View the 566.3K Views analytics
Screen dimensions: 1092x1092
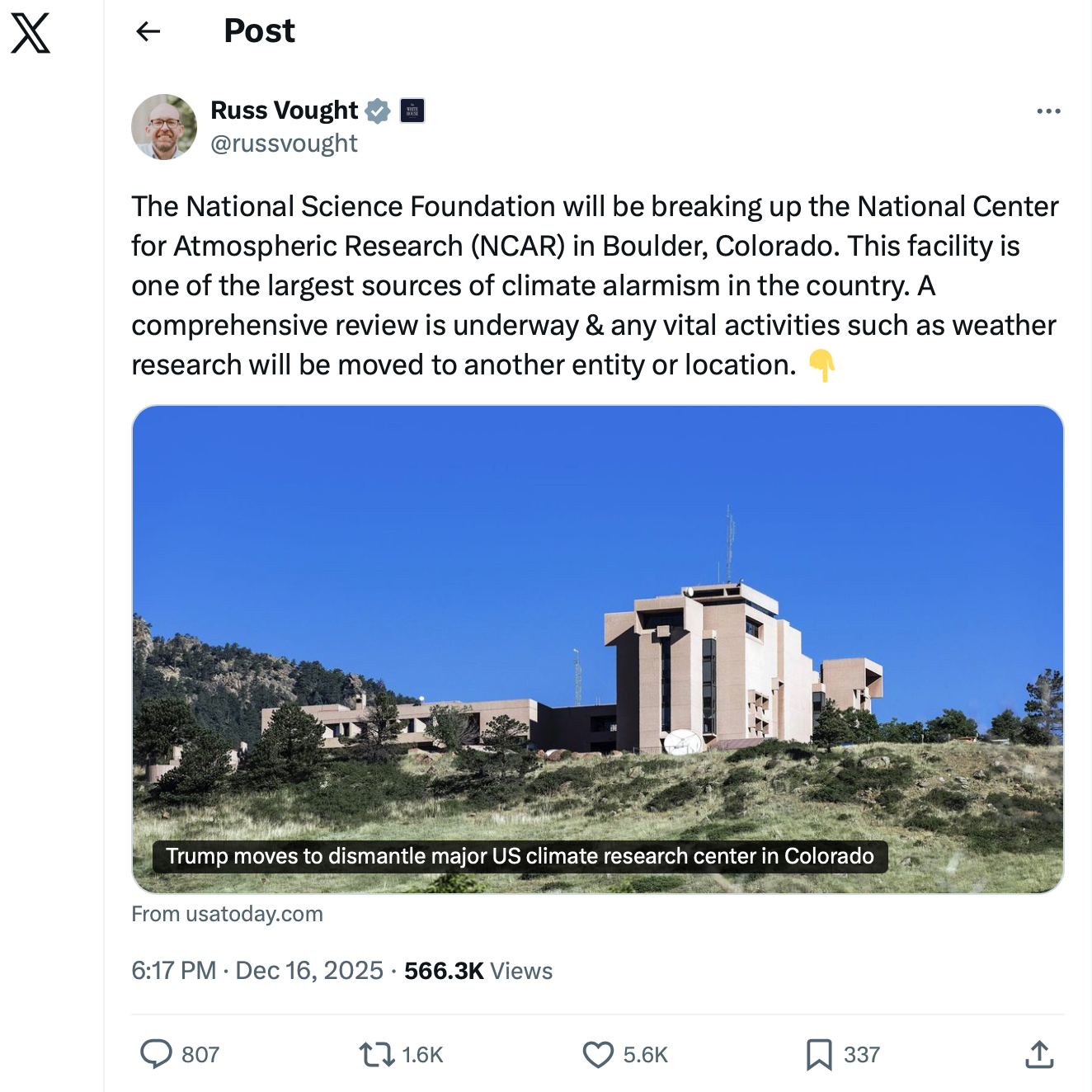(x=478, y=971)
